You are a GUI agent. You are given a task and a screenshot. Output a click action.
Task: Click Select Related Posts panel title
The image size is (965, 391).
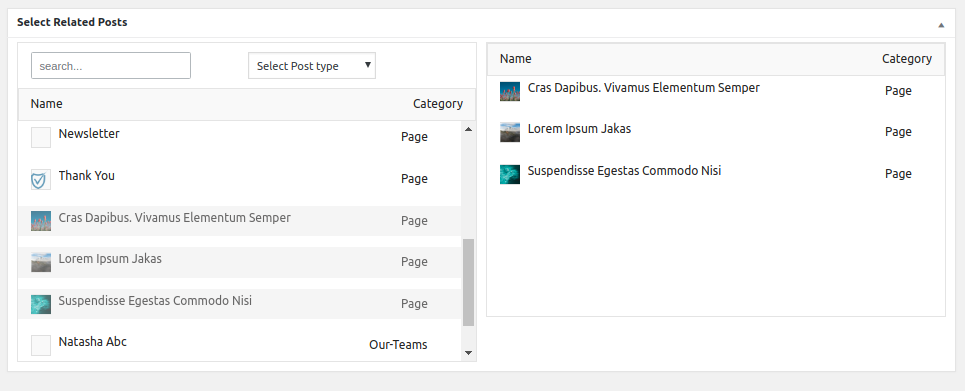(72, 22)
